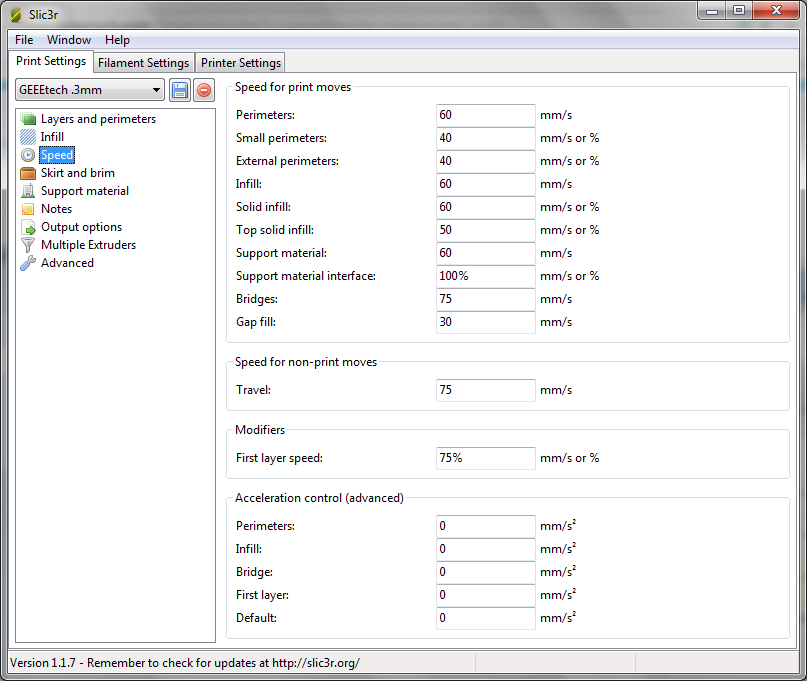Open the Help menu
The height and width of the screenshot is (681, 807).
tap(117, 40)
